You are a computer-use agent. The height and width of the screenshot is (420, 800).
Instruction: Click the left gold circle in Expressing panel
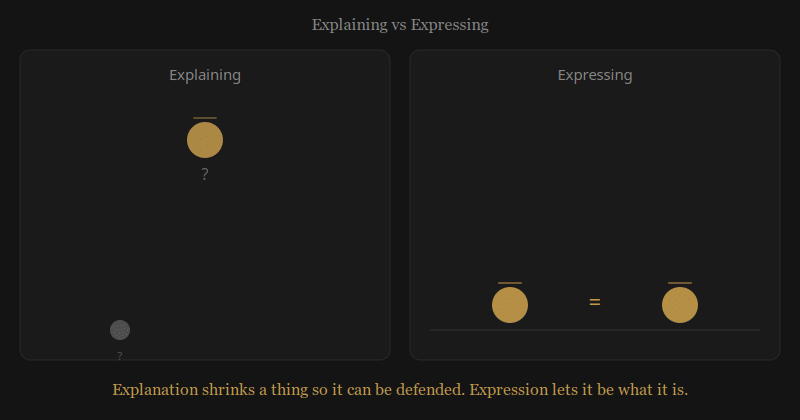tap(510, 305)
